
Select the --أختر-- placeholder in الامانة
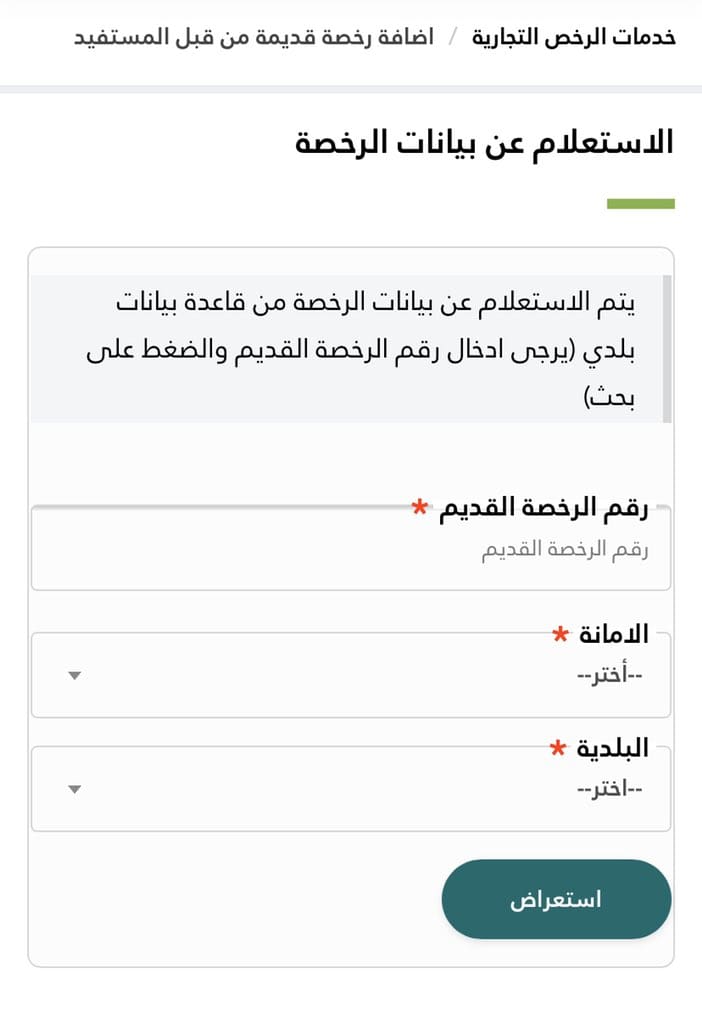[x=610, y=675]
